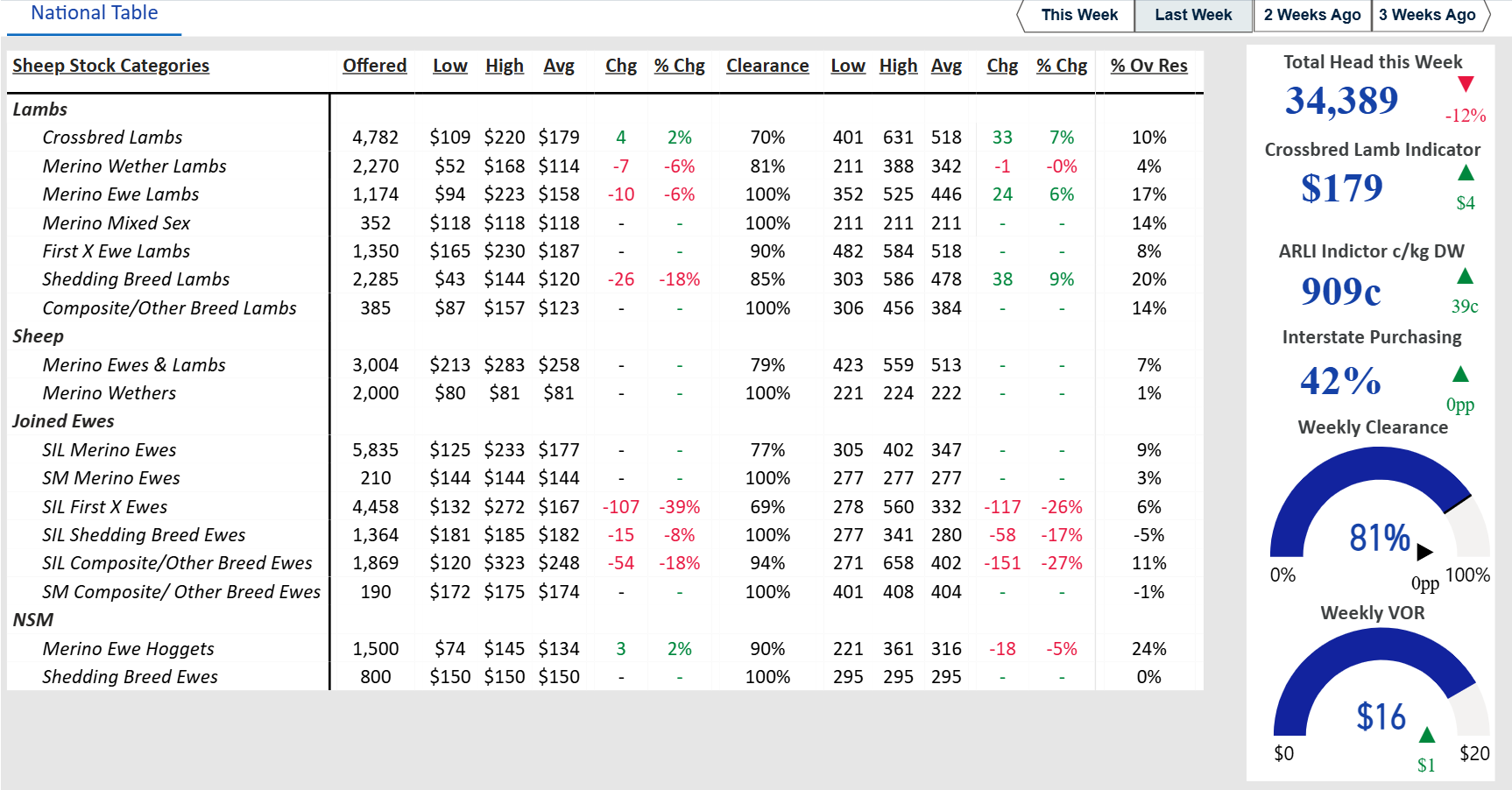Click green up arrow beside Crossbred Lamb Indicator
1512x790 pixels.
tap(1466, 173)
